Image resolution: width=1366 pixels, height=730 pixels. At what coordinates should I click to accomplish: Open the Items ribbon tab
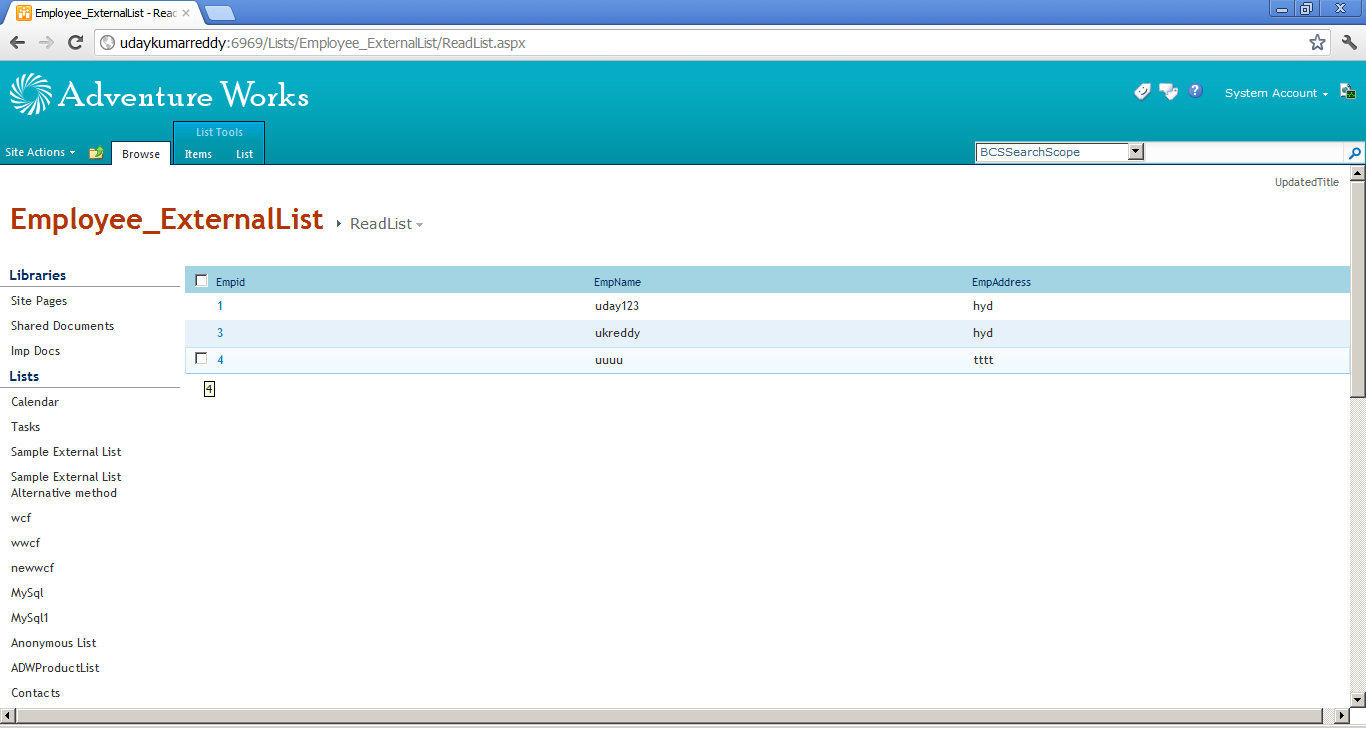[x=198, y=154]
